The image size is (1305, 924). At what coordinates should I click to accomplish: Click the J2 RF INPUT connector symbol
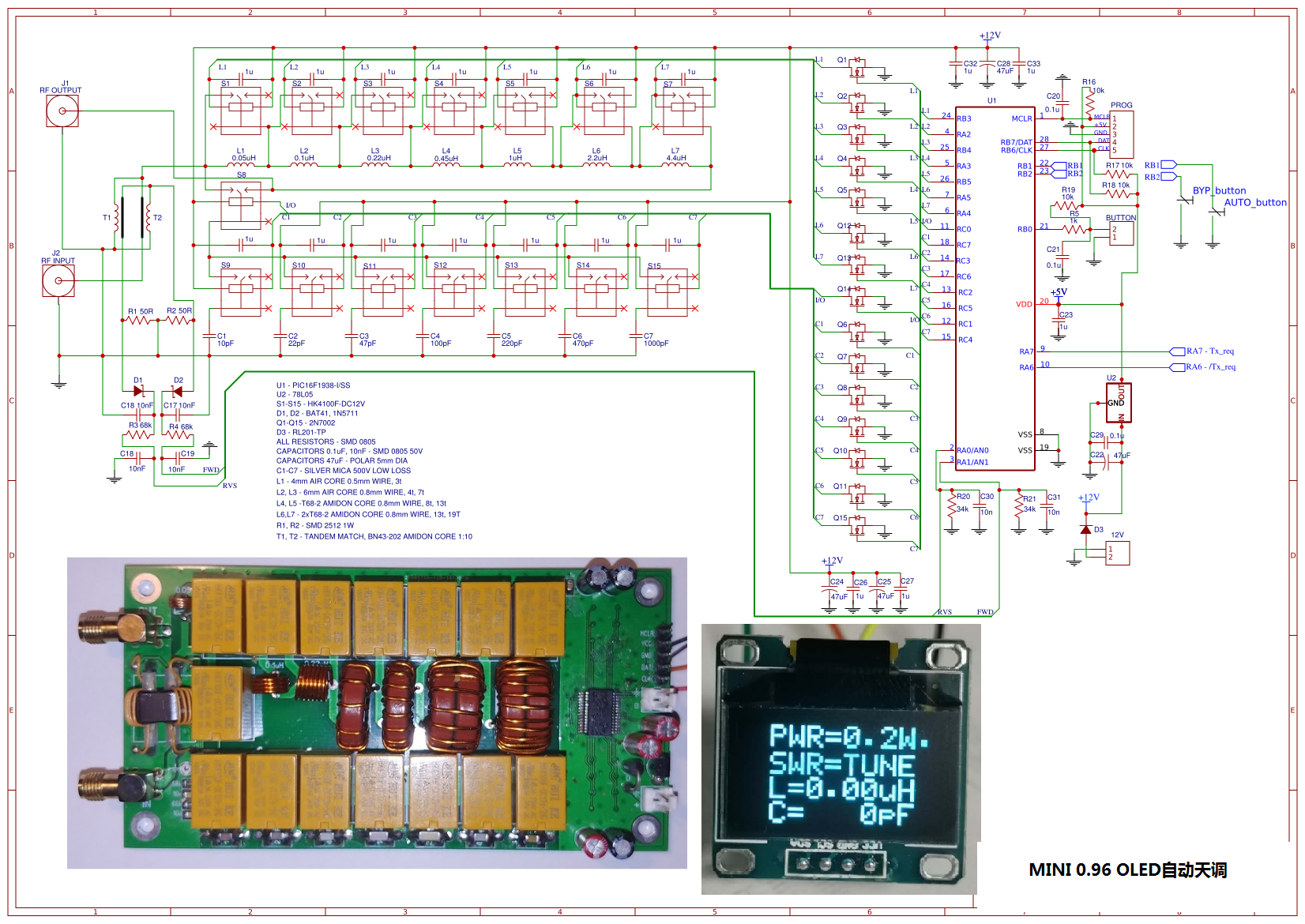coord(58,280)
